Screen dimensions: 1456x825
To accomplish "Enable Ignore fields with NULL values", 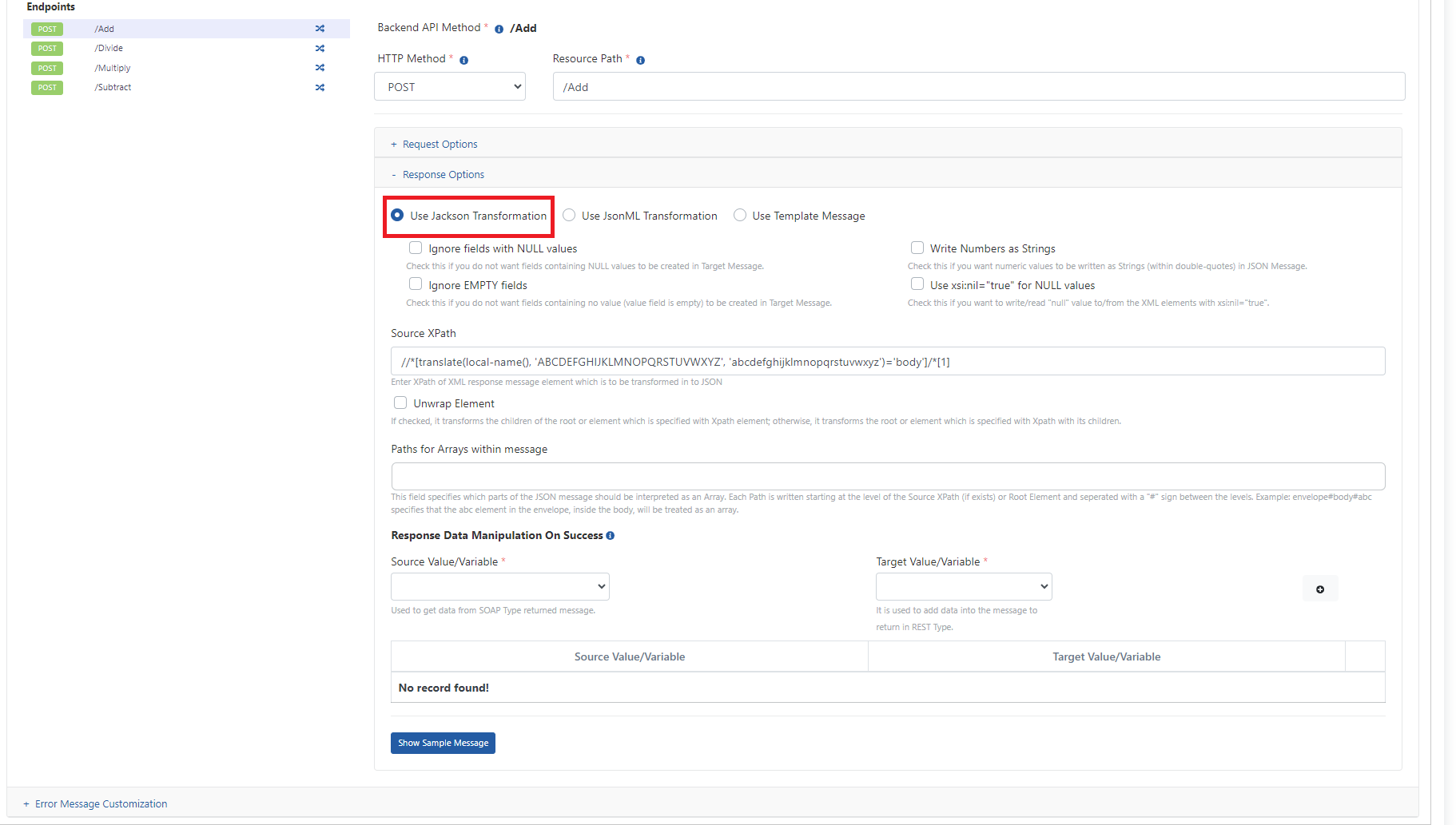I will pyautogui.click(x=416, y=248).
